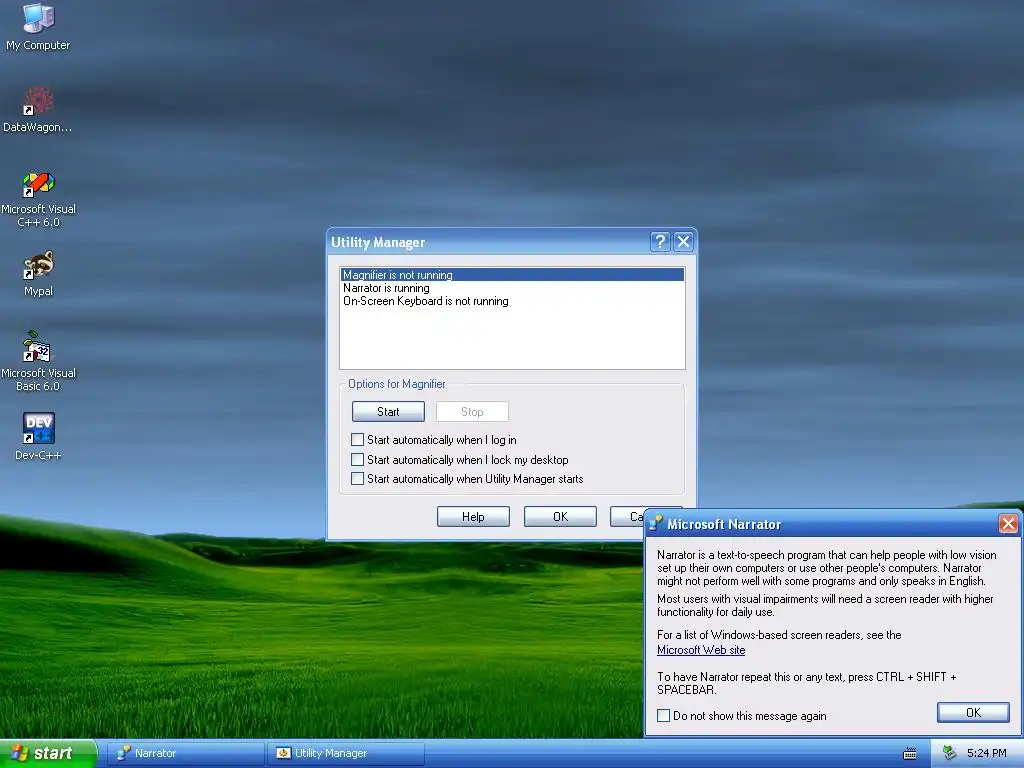This screenshot has width=1024, height=768.
Task: Click the safely remove hardware tray icon
Action: [950, 753]
